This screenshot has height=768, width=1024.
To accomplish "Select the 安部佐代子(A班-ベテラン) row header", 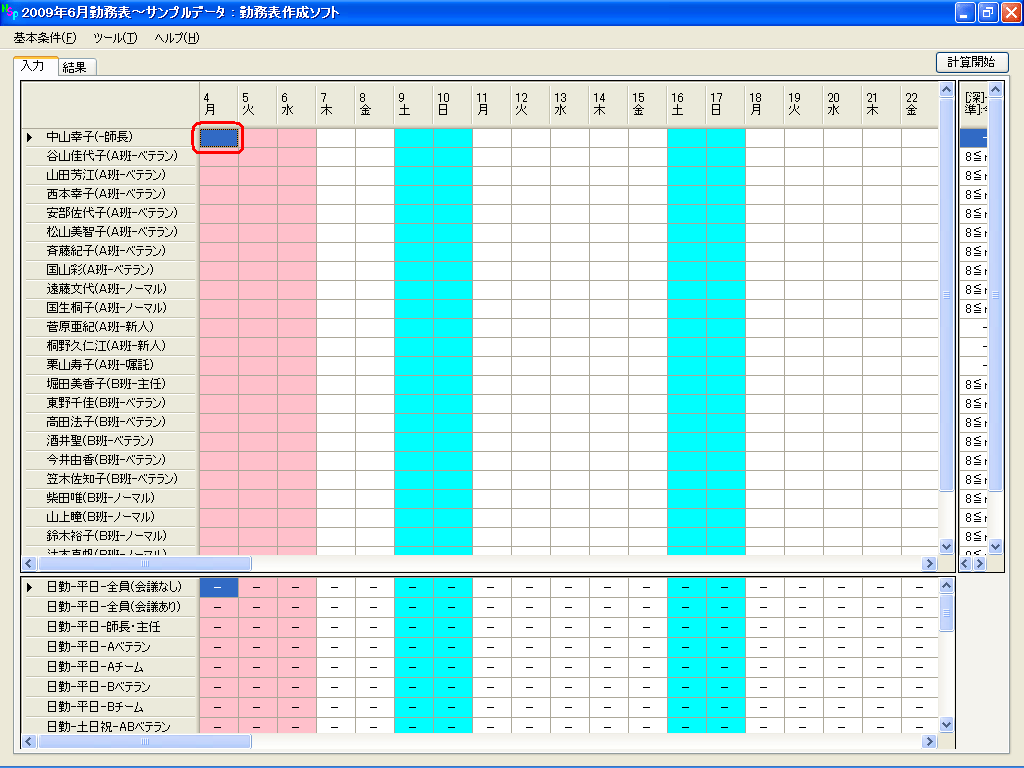I will point(110,213).
